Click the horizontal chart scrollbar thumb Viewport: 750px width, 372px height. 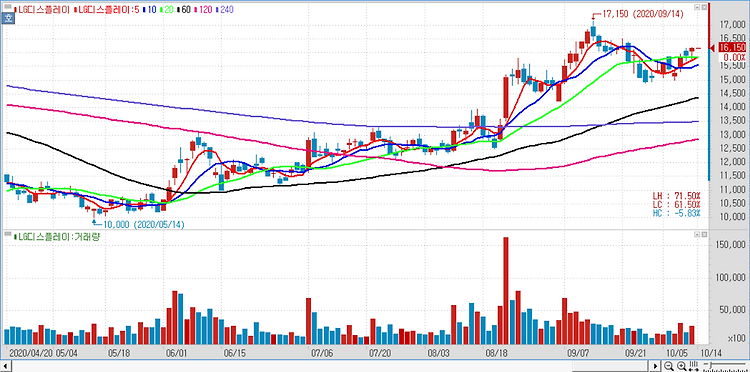[610, 366]
